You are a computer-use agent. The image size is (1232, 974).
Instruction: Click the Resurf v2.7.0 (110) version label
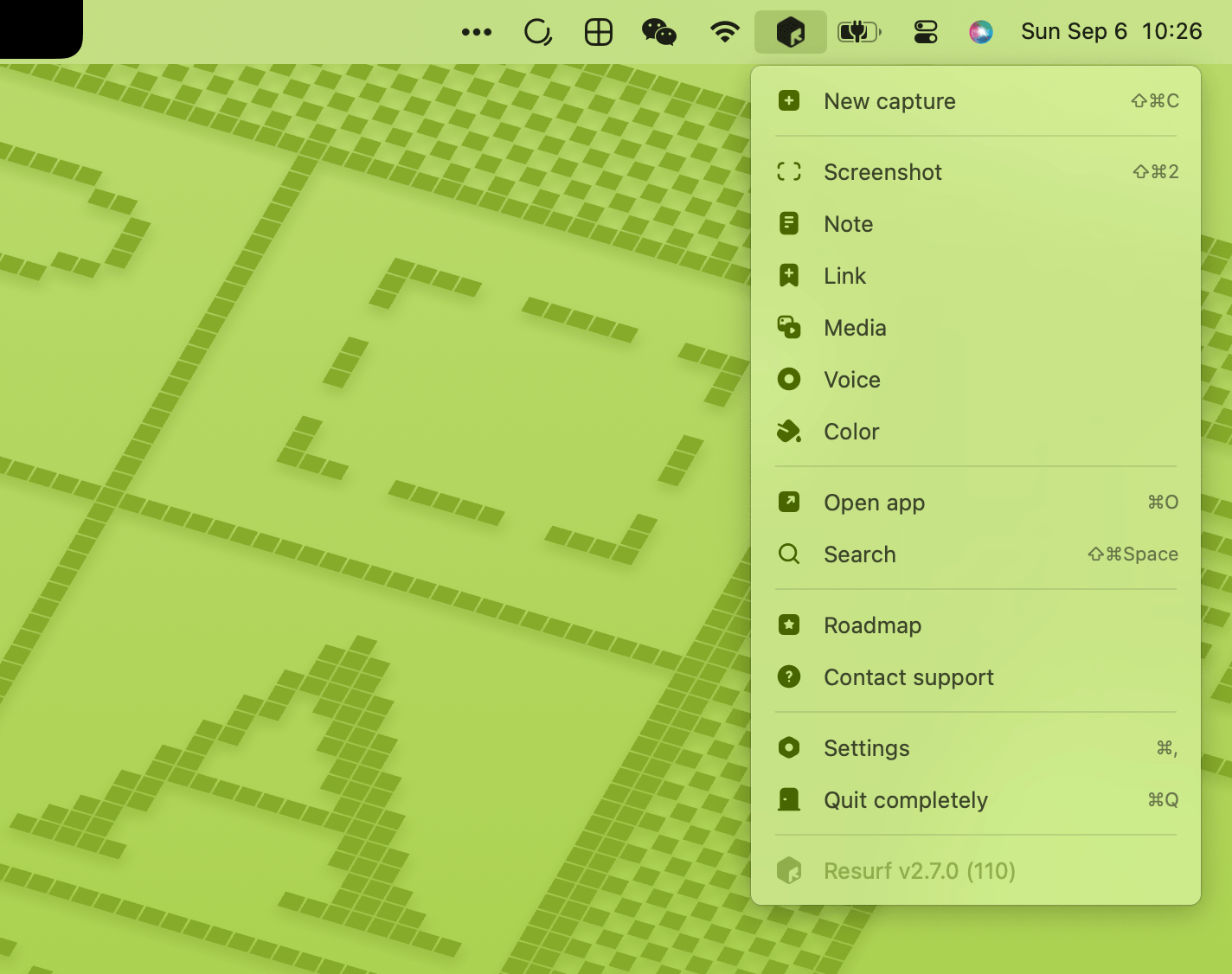920,871
